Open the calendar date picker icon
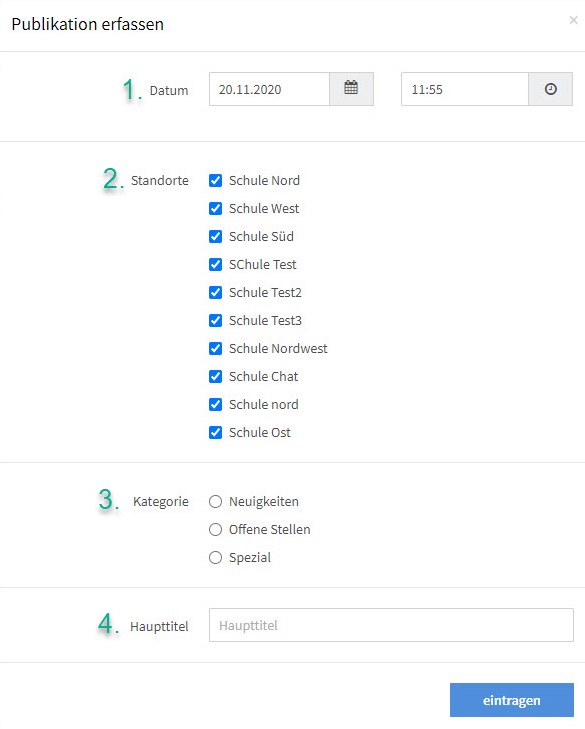585x729 pixels. 351,89
